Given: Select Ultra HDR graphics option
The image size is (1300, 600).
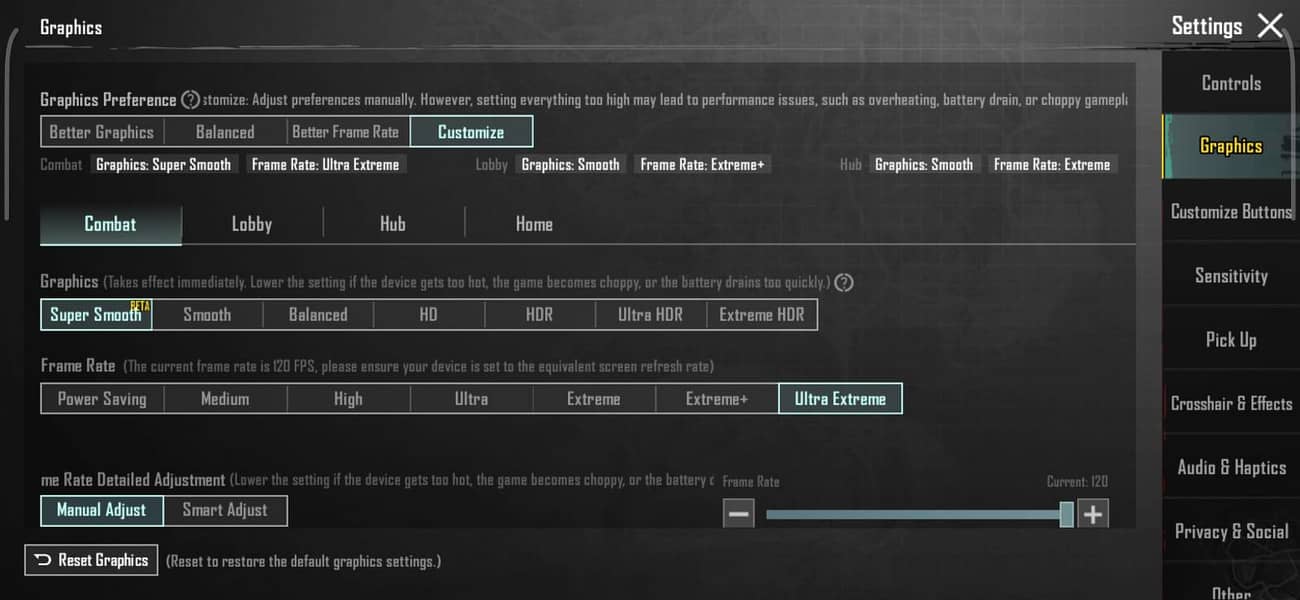Looking at the screenshot, I should pyautogui.click(x=650, y=315).
